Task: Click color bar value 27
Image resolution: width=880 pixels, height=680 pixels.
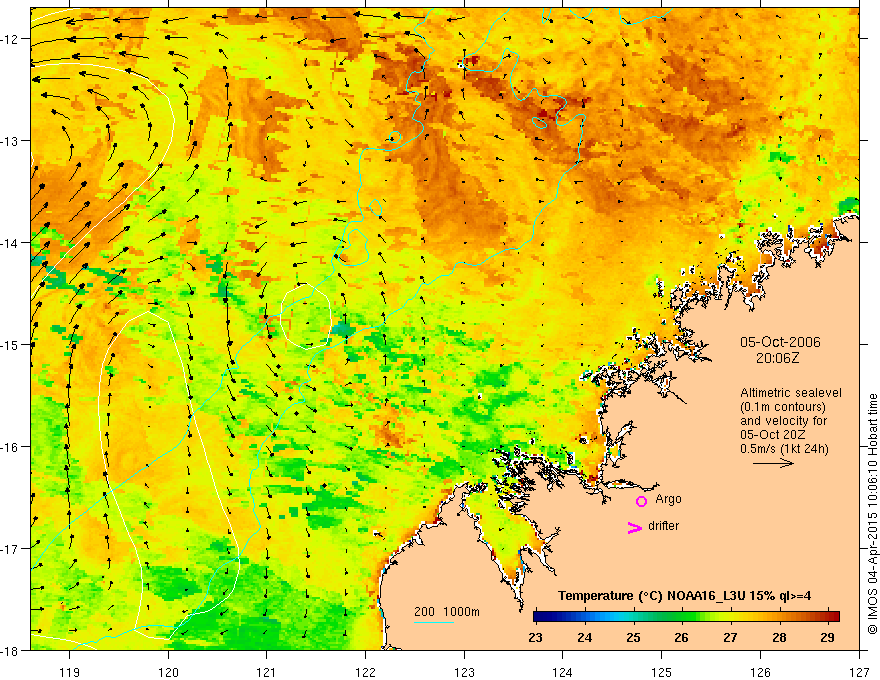Action: (730, 637)
